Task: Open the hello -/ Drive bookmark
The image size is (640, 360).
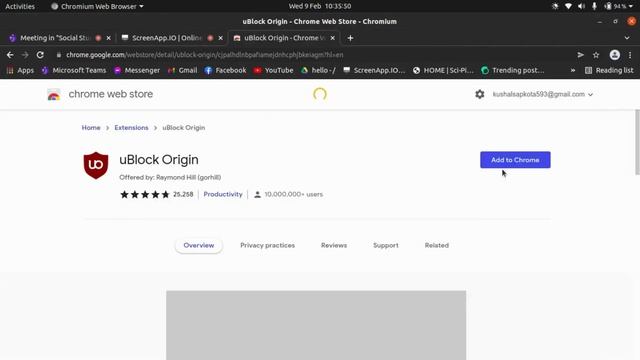Action: (318, 71)
